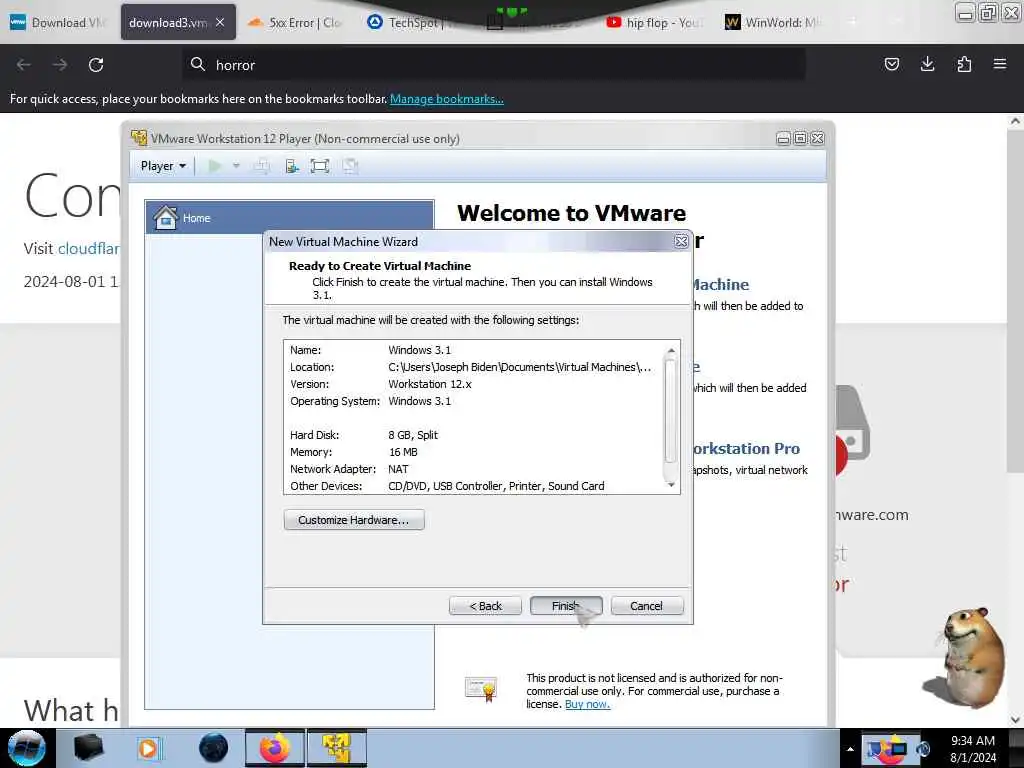Click the '16 MB' memory value text
The height and width of the screenshot is (768, 1024).
pos(403,452)
